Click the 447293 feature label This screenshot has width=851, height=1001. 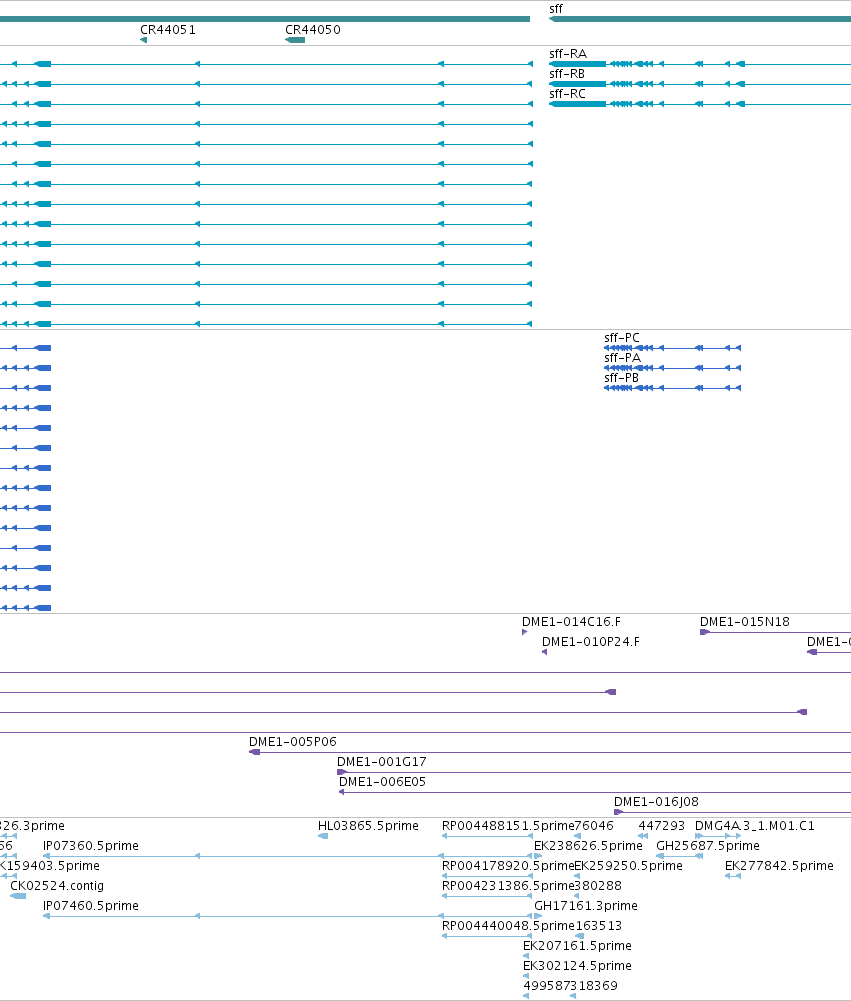(661, 825)
